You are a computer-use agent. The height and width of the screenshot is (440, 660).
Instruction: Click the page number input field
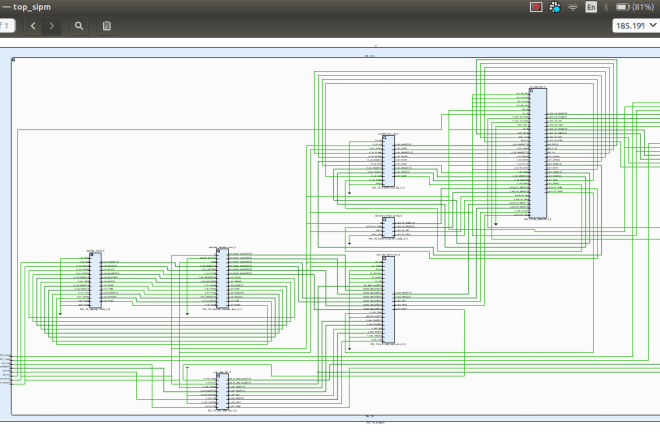click(6, 26)
